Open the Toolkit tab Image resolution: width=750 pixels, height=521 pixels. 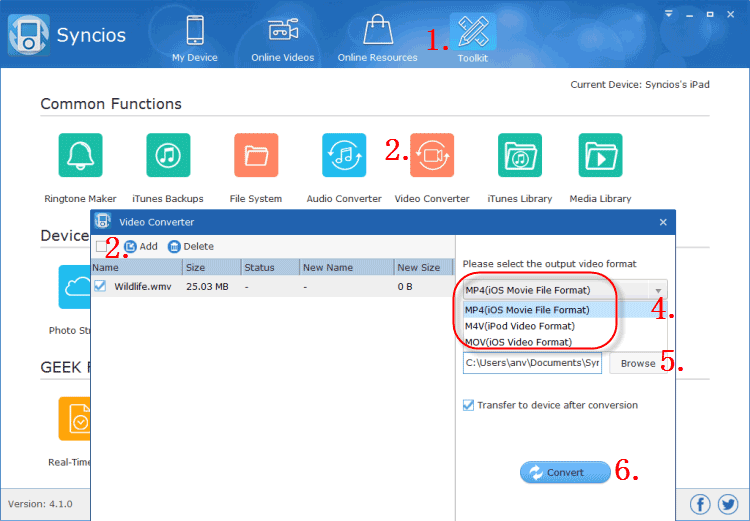473,39
